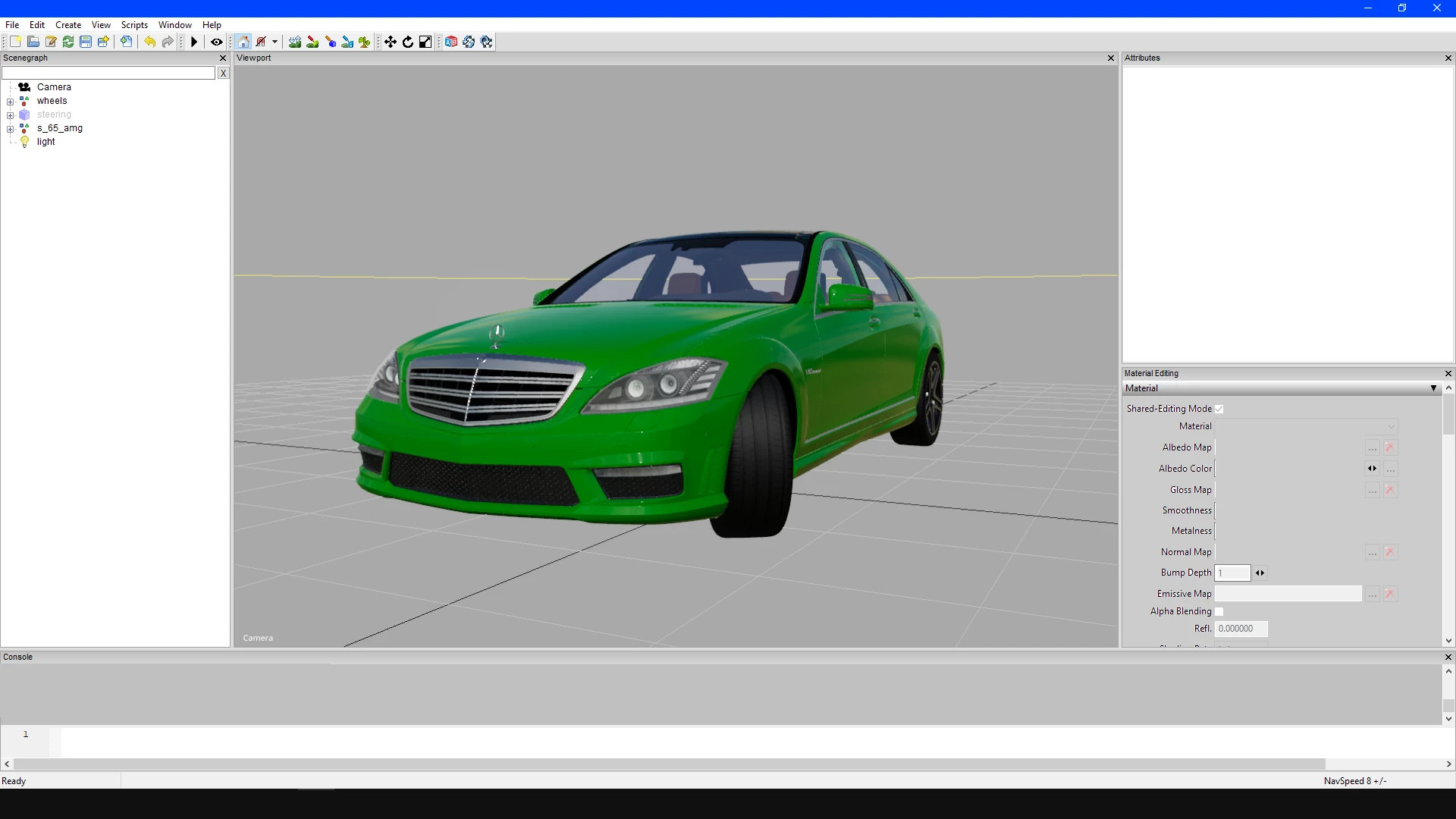Enable the Alpha Blending checkbox
This screenshot has height=819, width=1456.
[1219, 612]
